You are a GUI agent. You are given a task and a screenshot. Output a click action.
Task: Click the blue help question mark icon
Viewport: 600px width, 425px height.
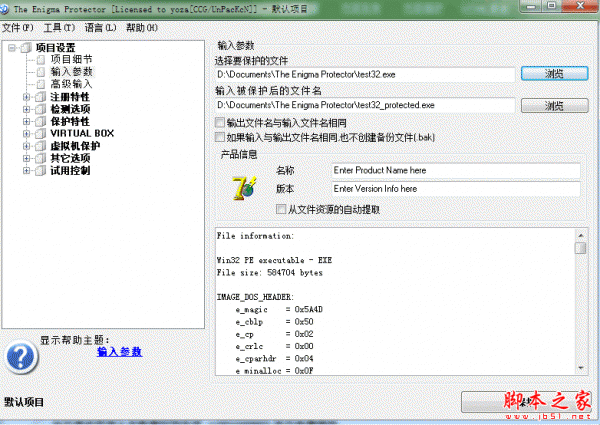pyautogui.click(x=21, y=357)
